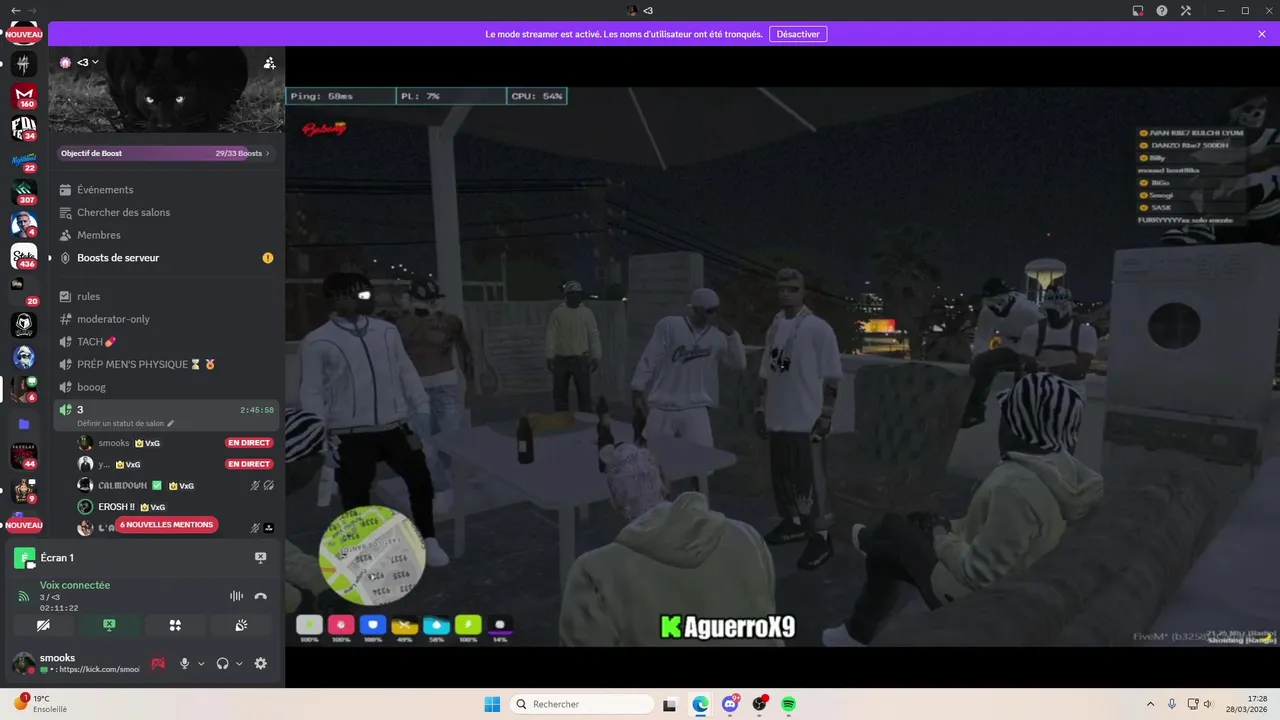Expand the Objectif de Boost chevron
The image size is (1280, 720).
point(267,153)
